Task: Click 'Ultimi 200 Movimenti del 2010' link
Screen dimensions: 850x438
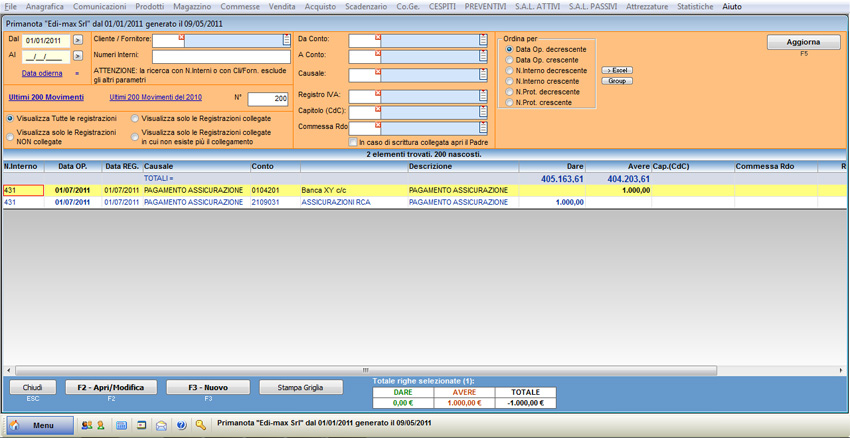Action: [x=155, y=97]
